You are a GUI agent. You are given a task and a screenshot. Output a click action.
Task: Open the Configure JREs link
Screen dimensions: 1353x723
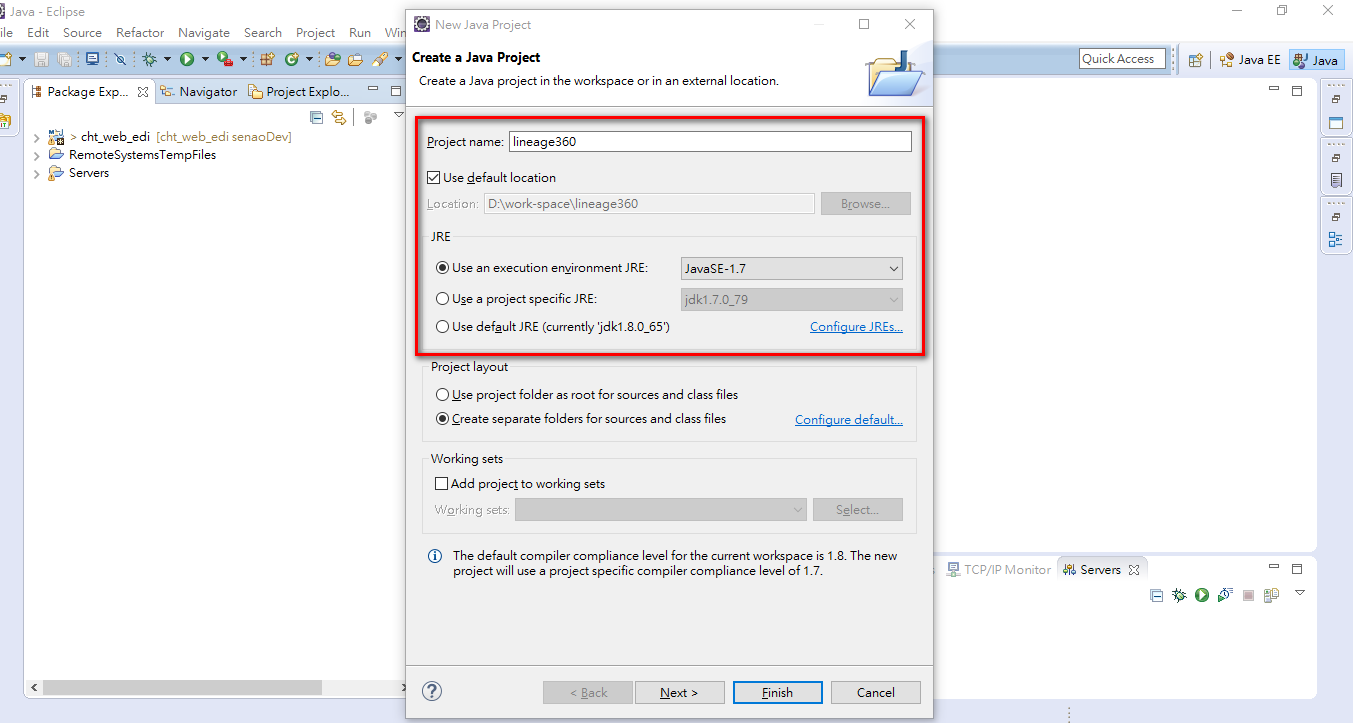(x=856, y=327)
